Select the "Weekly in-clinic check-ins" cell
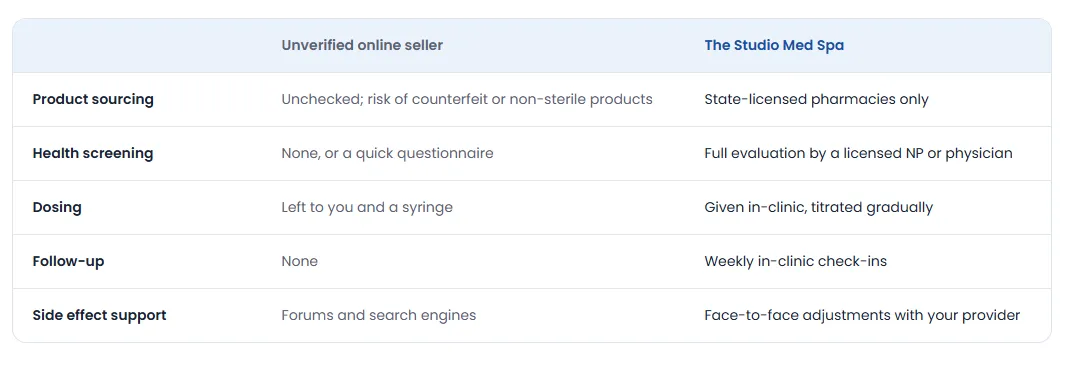This screenshot has height=365, width=1076. [795, 261]
